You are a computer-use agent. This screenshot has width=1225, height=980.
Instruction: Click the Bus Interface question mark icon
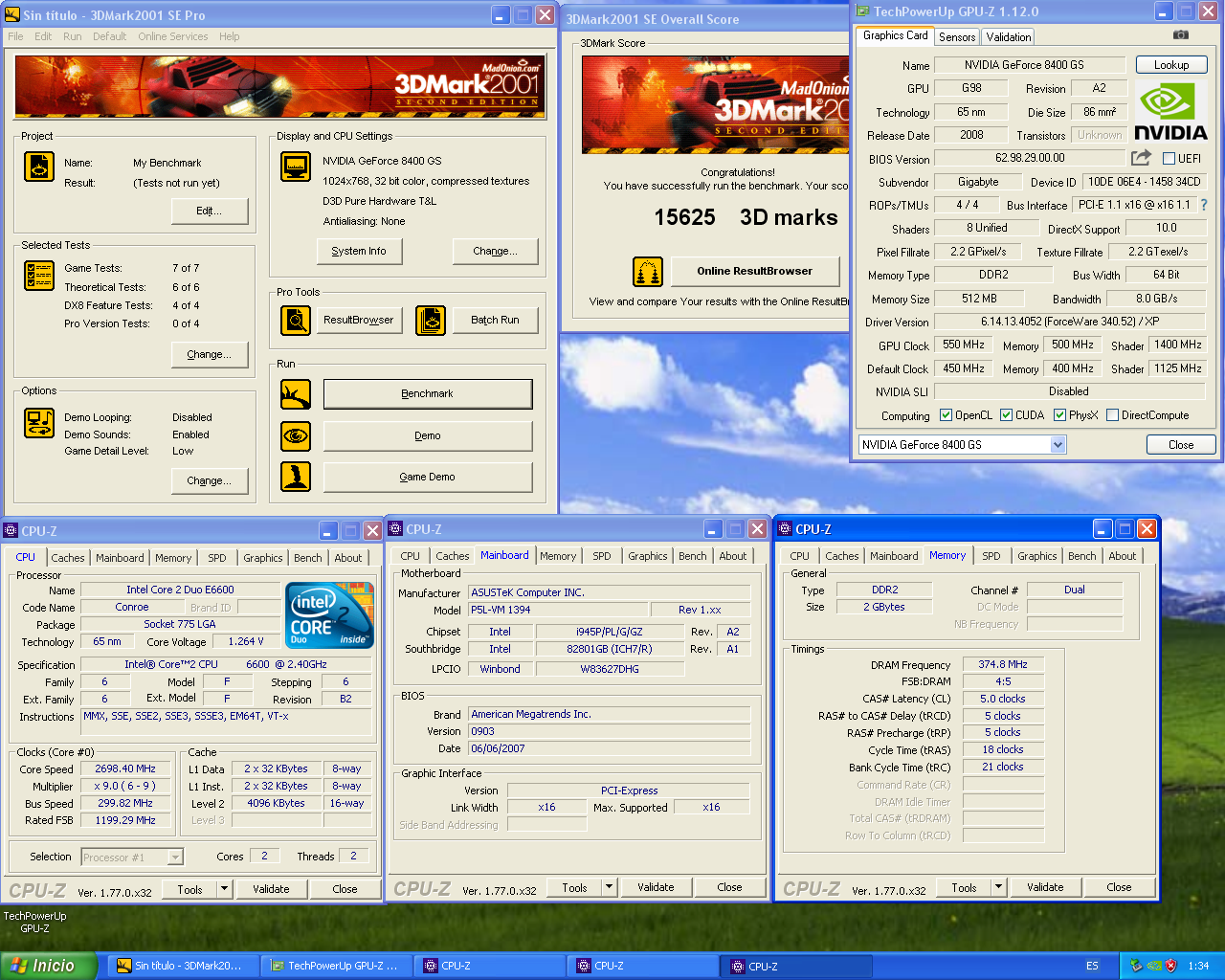pyautogui.click(x=1203, y=205)
